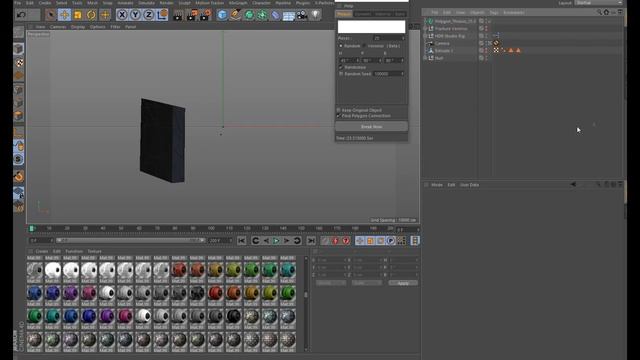
Task: Click the timeline frame range slider
Action: [130, 240]
